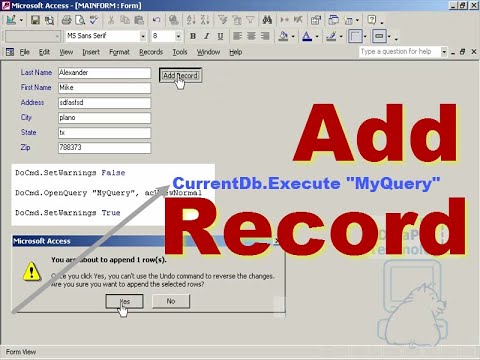Click the Last Name field containing Alexander
Screen dimensions: 480x360
[104, 73]
